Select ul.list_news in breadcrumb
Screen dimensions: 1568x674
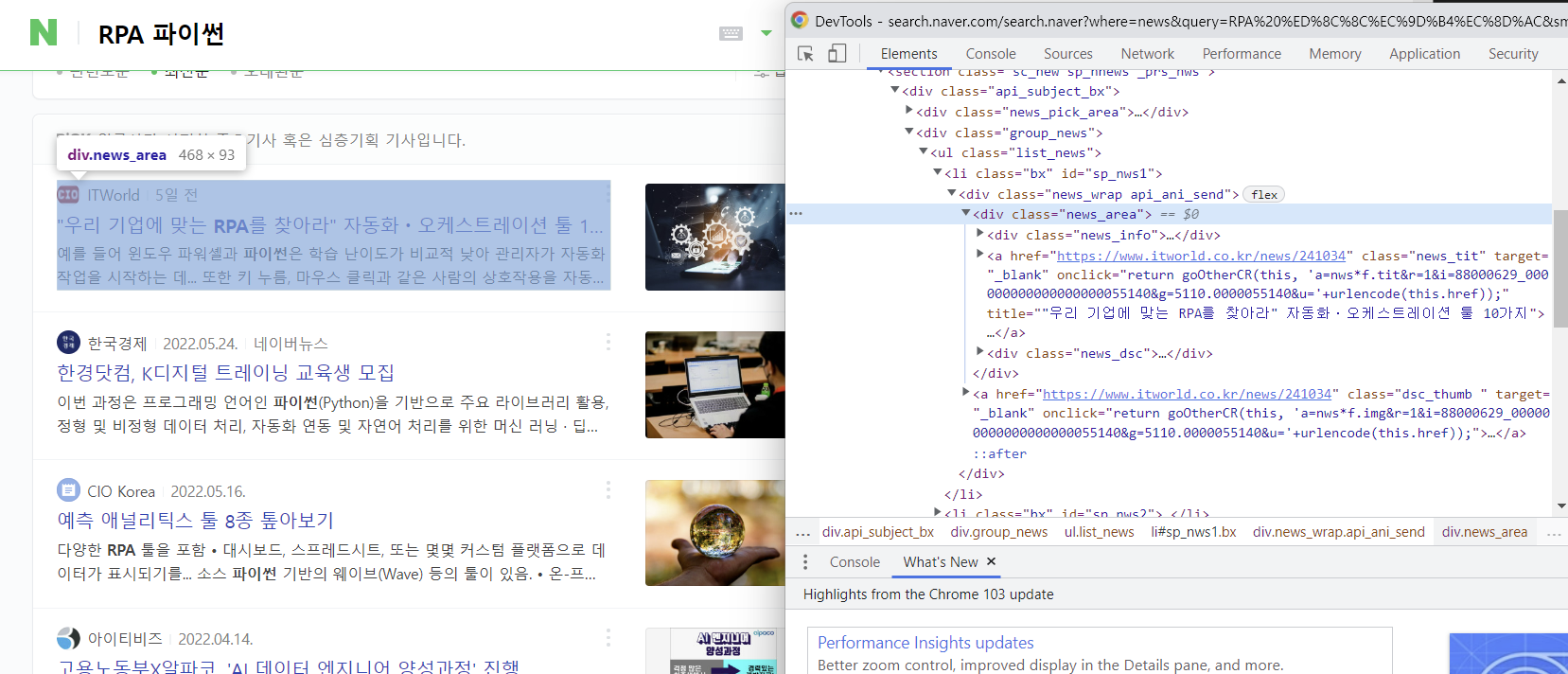(x=1099, y=532)
